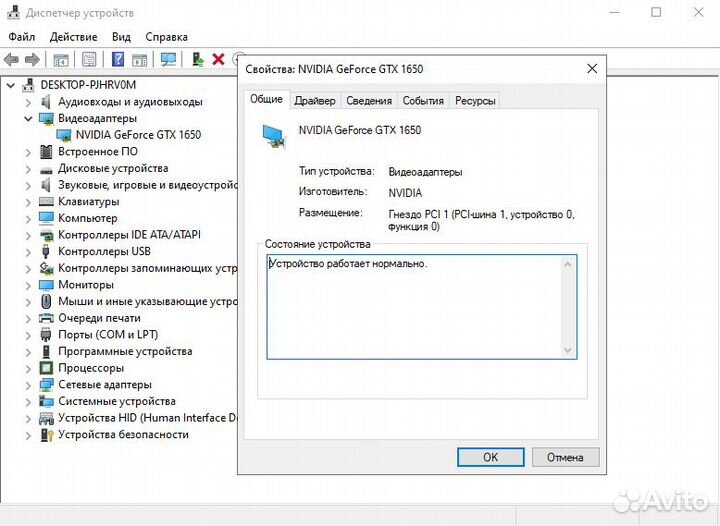Viewport: 720px width, 526px height.
Task: Expand the Порты (COM и LPT) node
Action: [x=28, y=336]
